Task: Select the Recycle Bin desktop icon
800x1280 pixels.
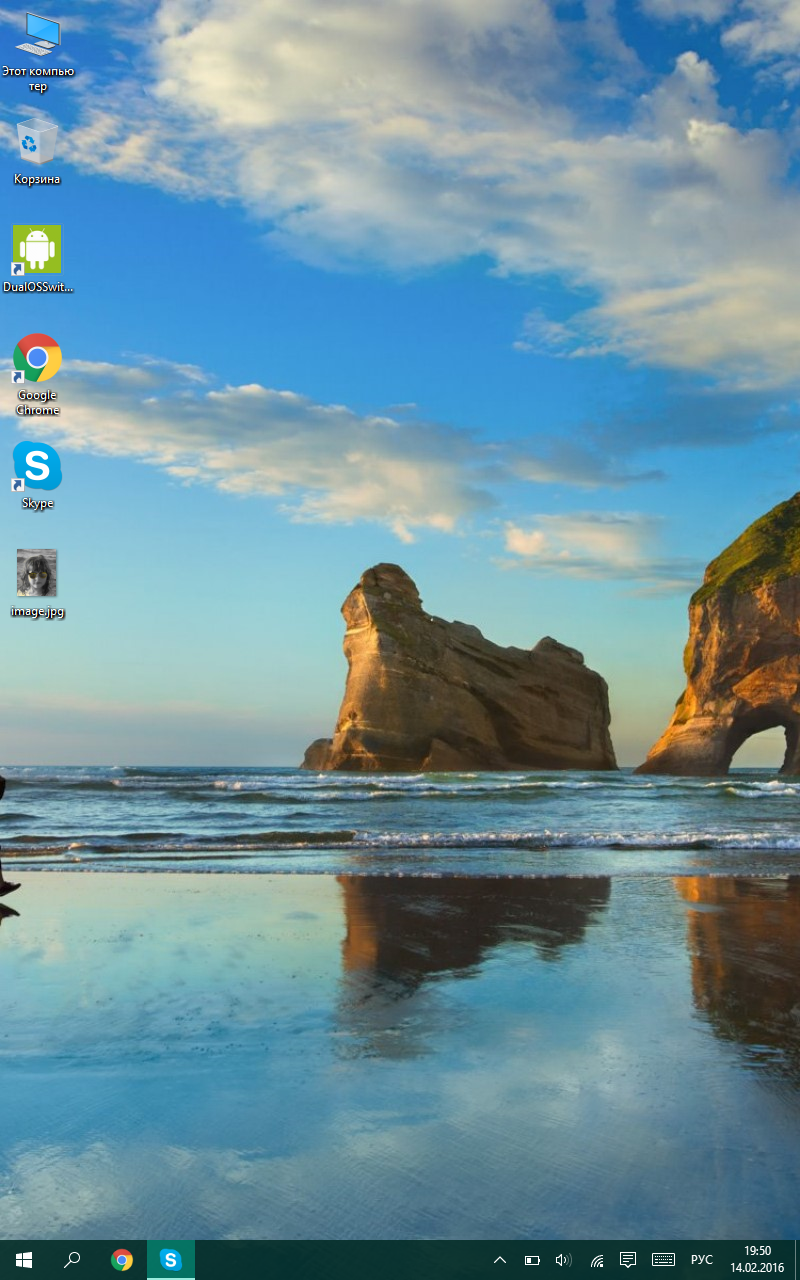Action: (37, 151)
